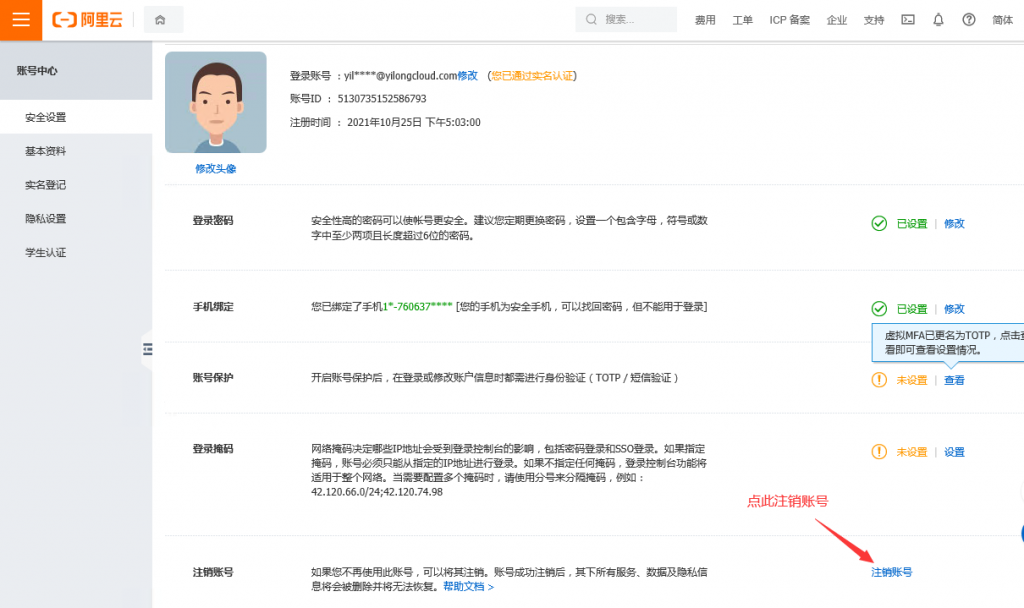Click 查看 for 账号保护
This screenshot has height=608, width=1024.
tap(954, 380)
